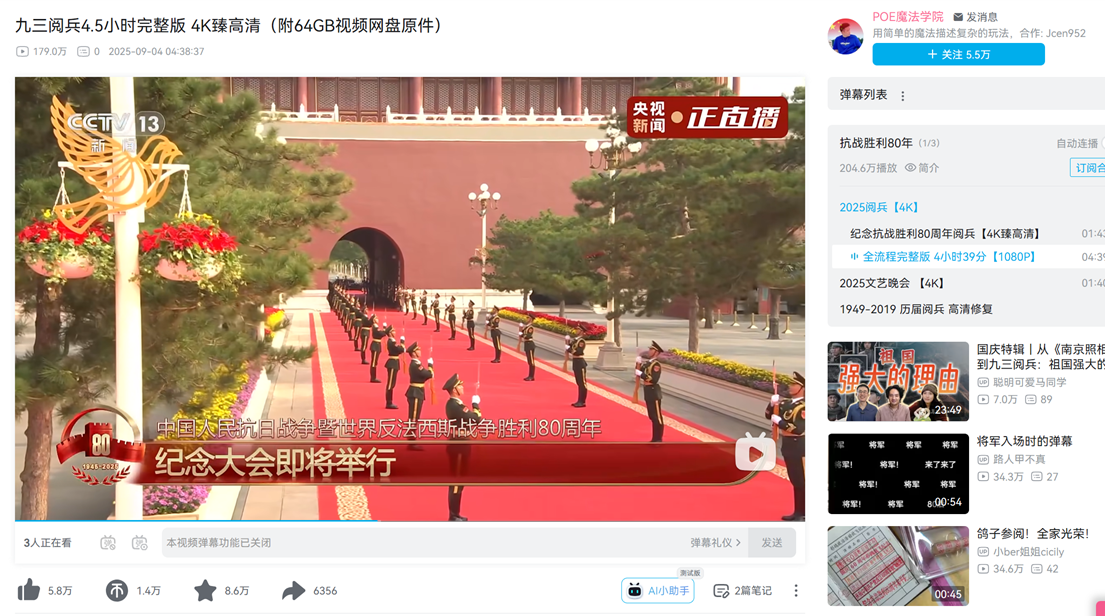Viewport: 1105px width, 616px height.
Task: Expand 弹幕礼仪 chevron link
Action: (x=715, y=543)
